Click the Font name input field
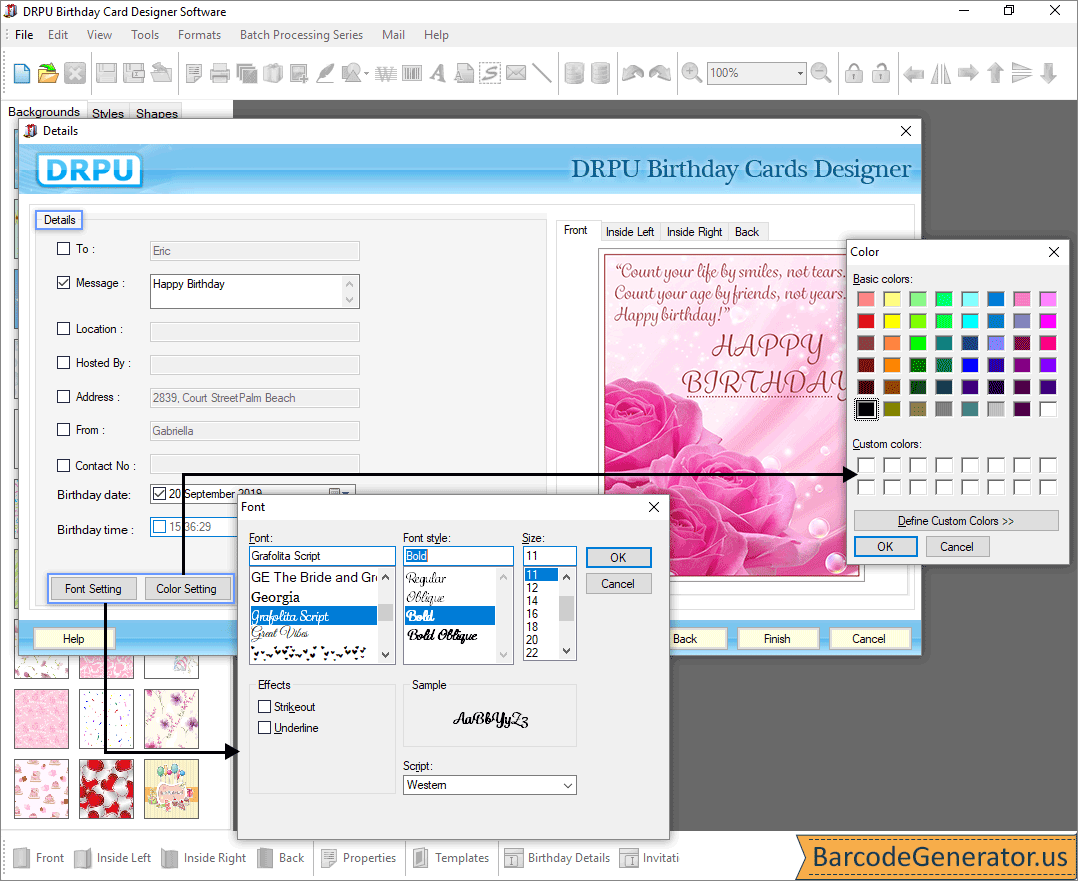 (x=322, y=556)
